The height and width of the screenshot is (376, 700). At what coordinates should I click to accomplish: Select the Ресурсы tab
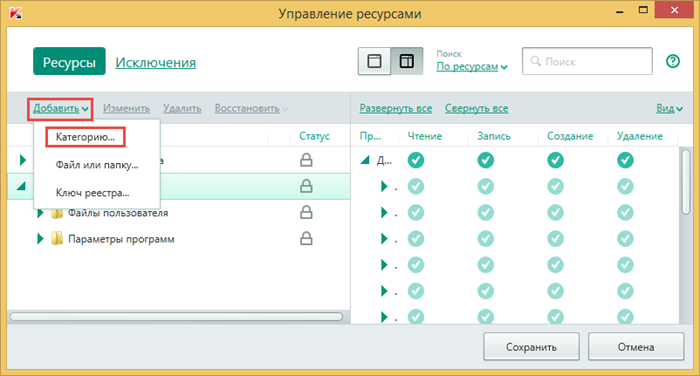(x=69, y=62)
